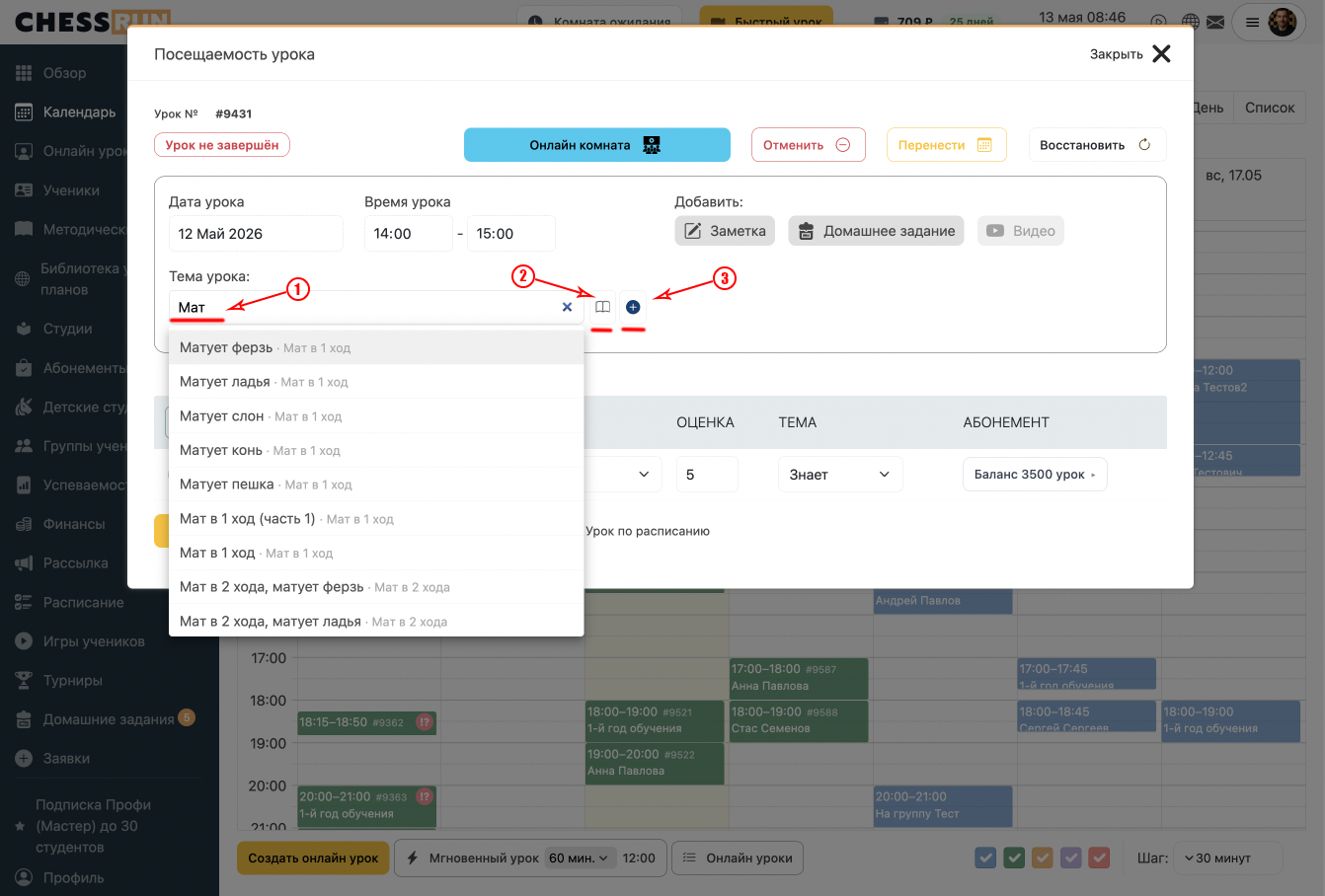
Task: Click the Игры учеников play icon
Action: (24, 641)
